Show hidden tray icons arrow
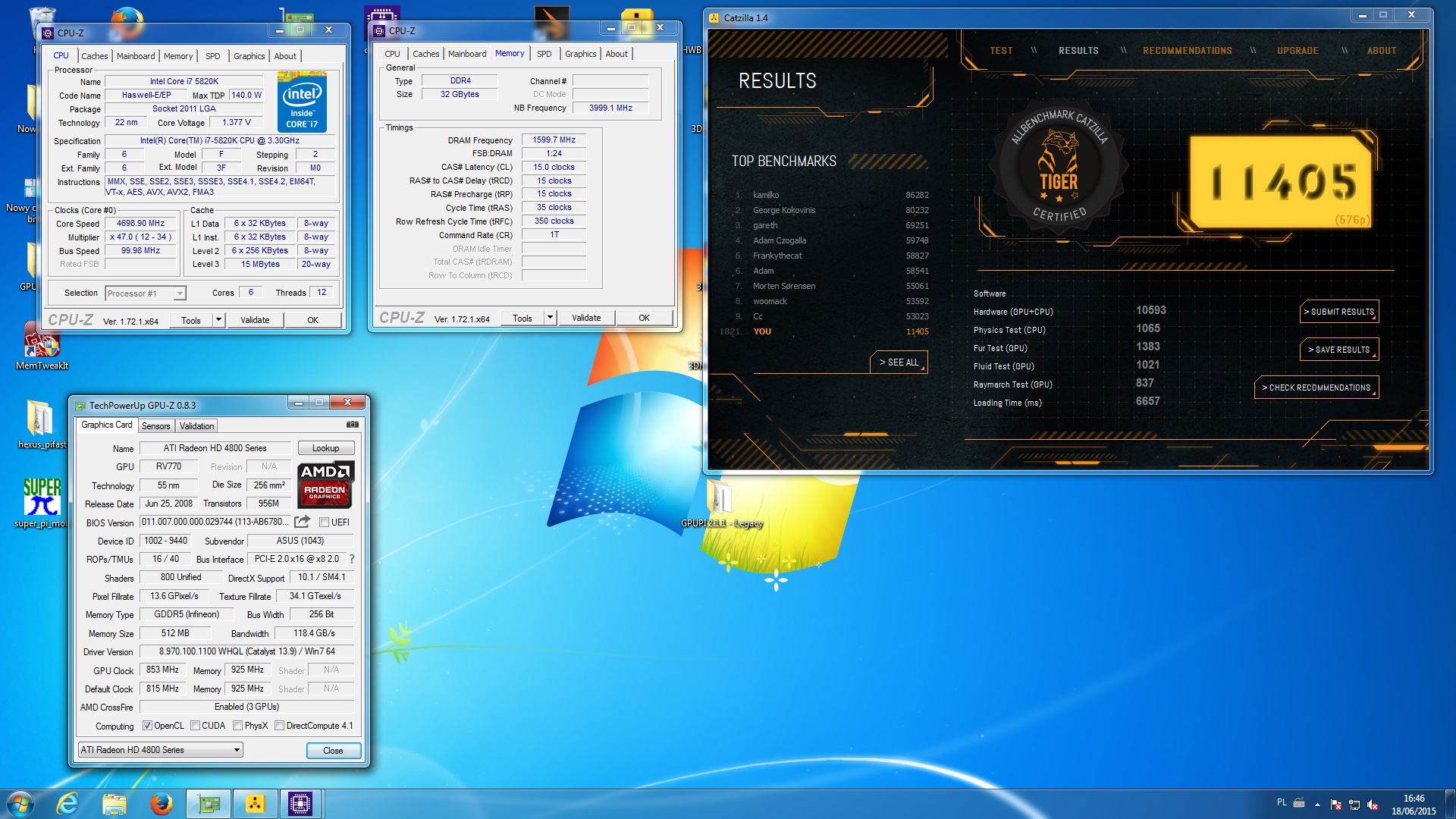 pos(1317,805)
